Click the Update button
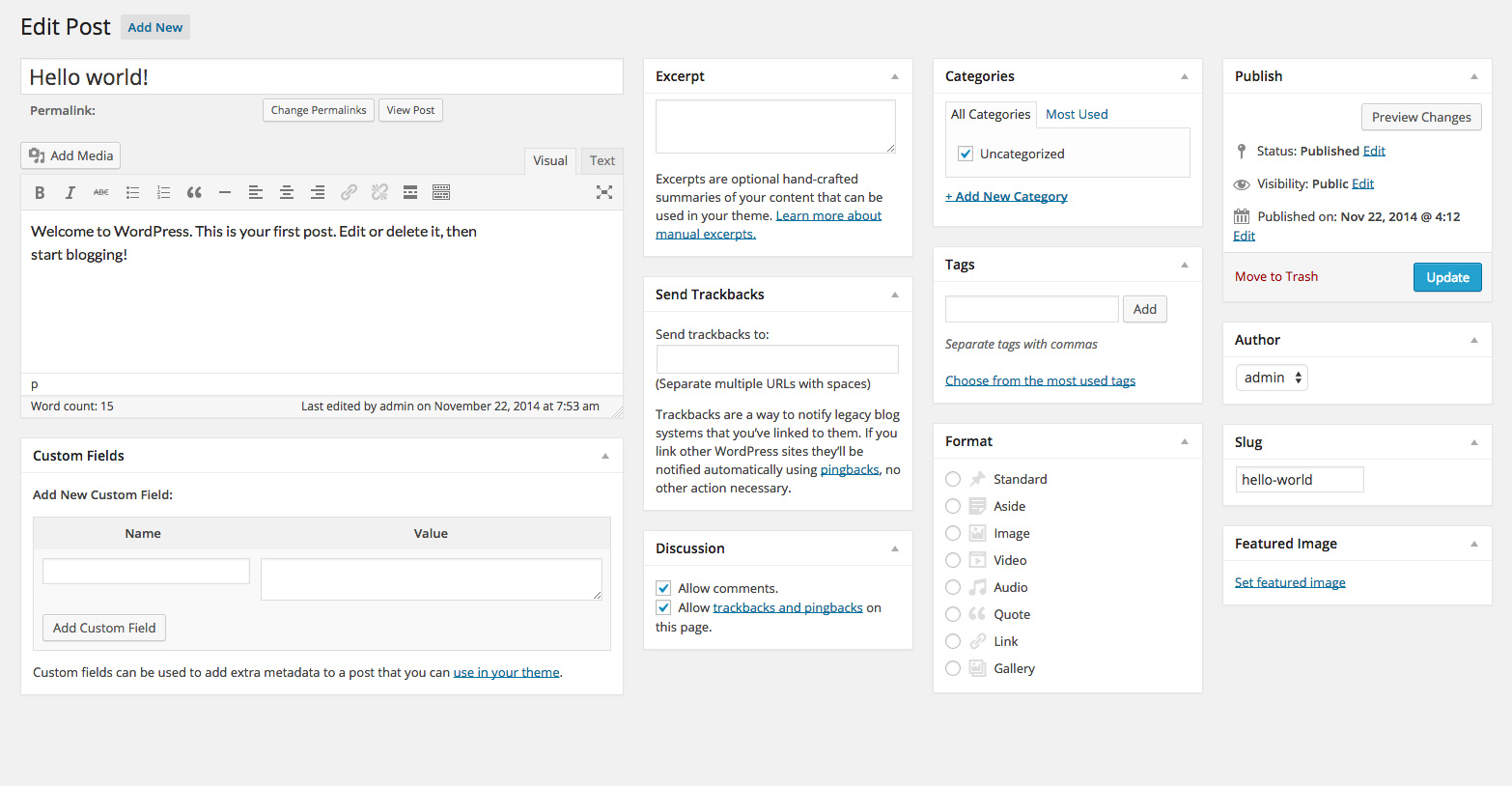The height and width of the screenshot is (786, 1512). 1447,277
